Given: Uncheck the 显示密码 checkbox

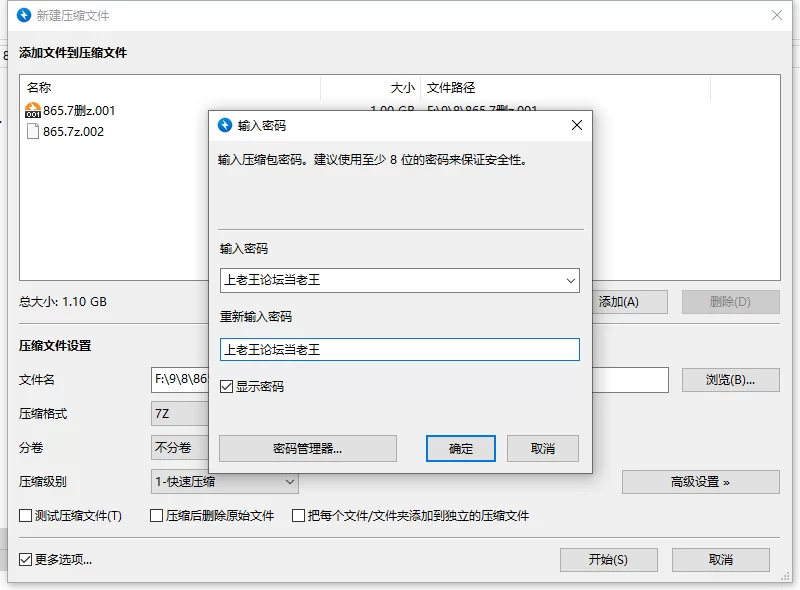Looking at the screenshot, I should 227,386.
